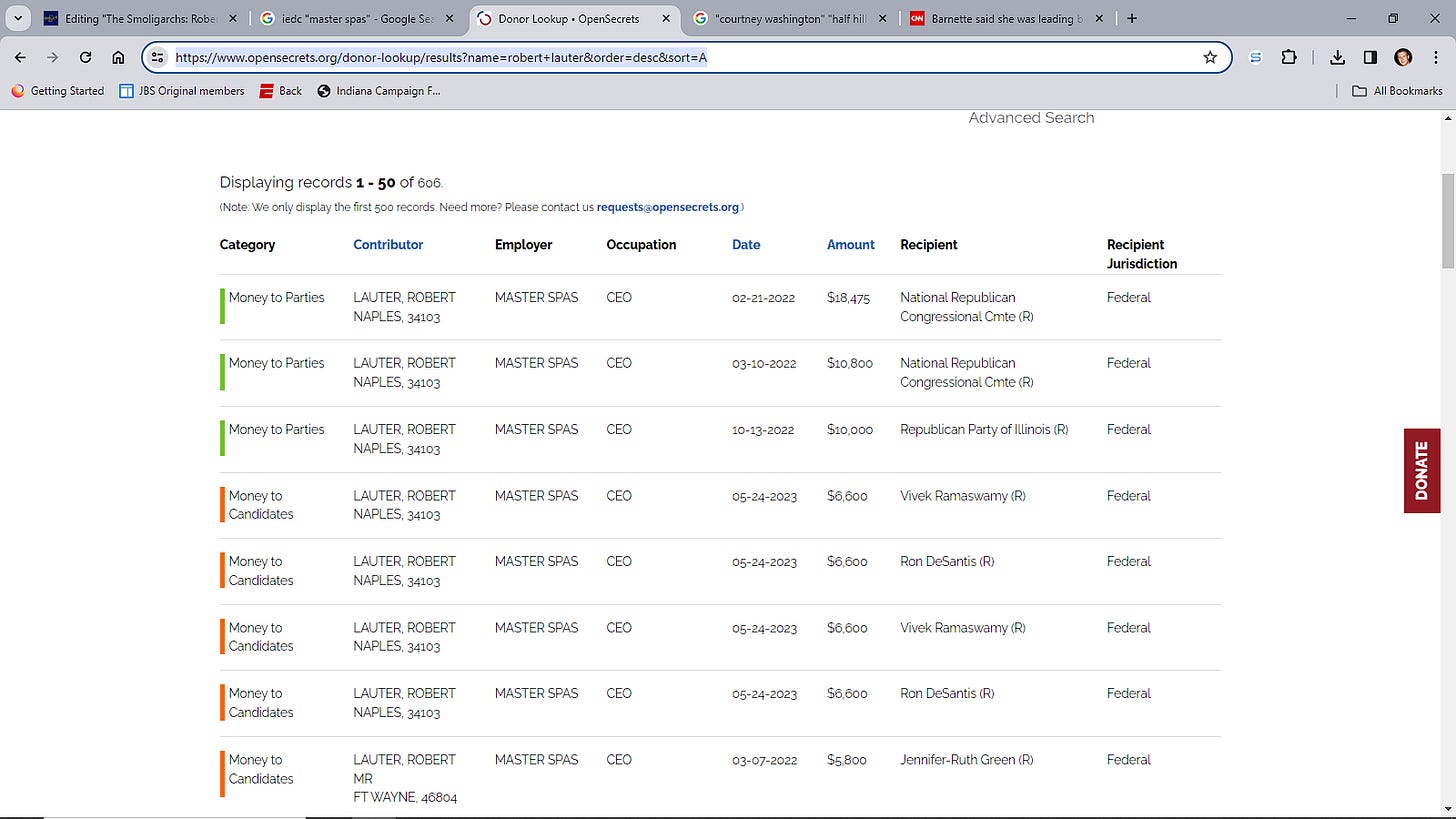Close the CNN Barnette tab
The image size is (1456, 819).
click(x=1099, y=18)
